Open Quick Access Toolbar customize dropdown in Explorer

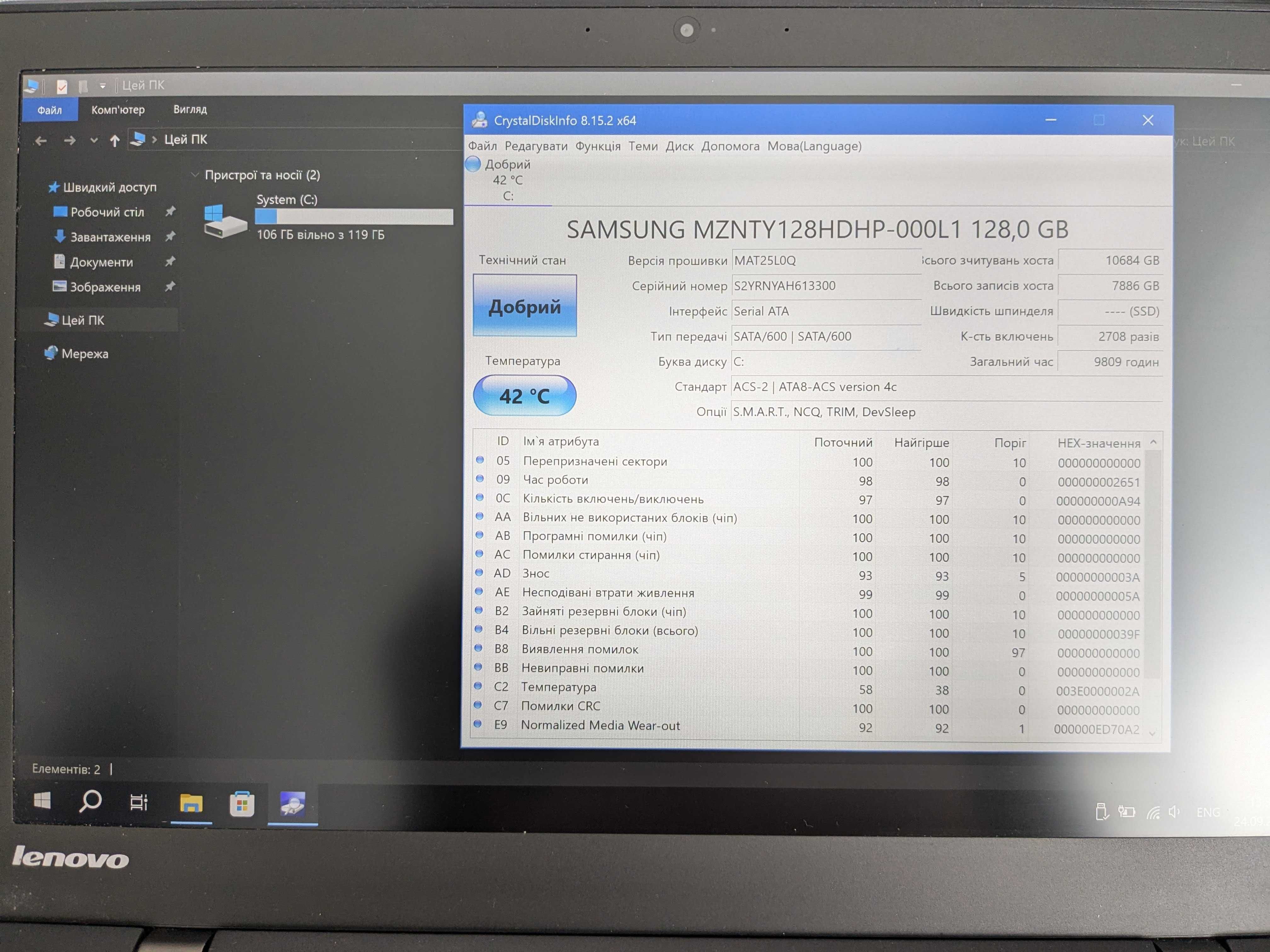click(102, 86)
